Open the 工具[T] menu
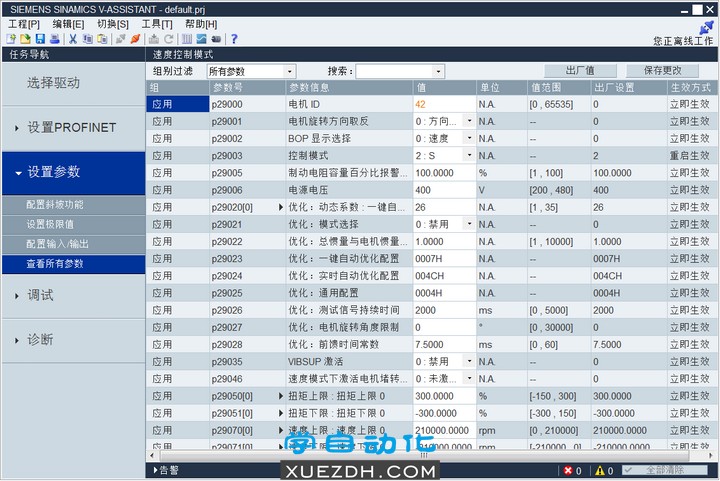This screenshot has width=720, height=481. click(x=157, y=24)
